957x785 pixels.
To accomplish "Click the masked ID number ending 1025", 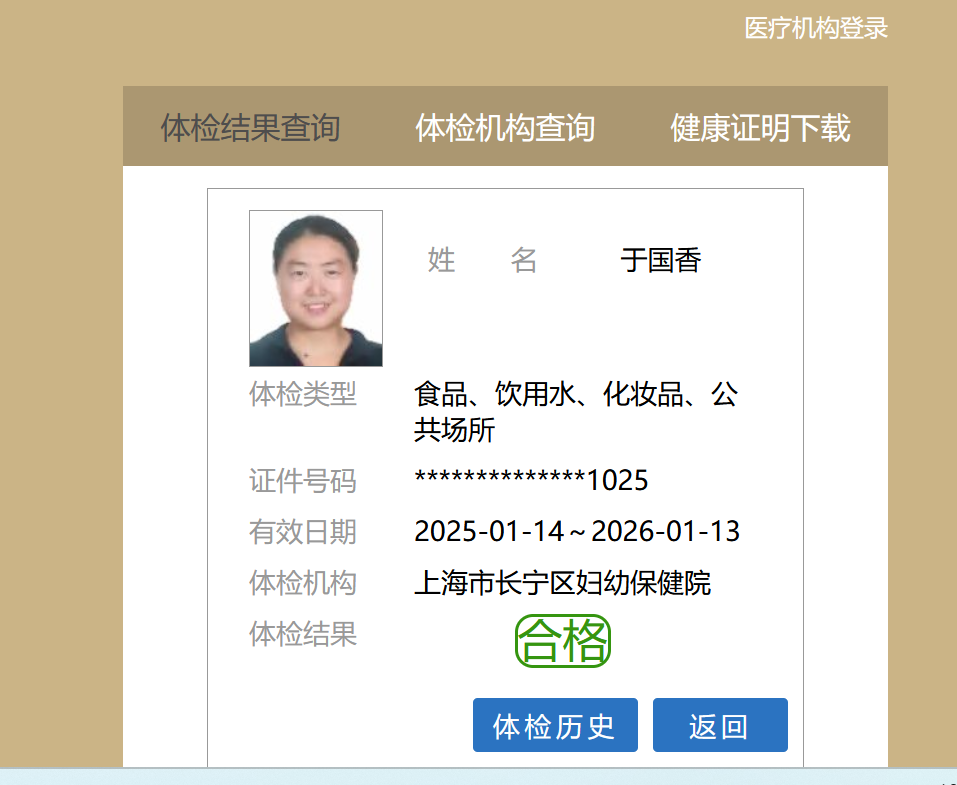I will [531, 481].
